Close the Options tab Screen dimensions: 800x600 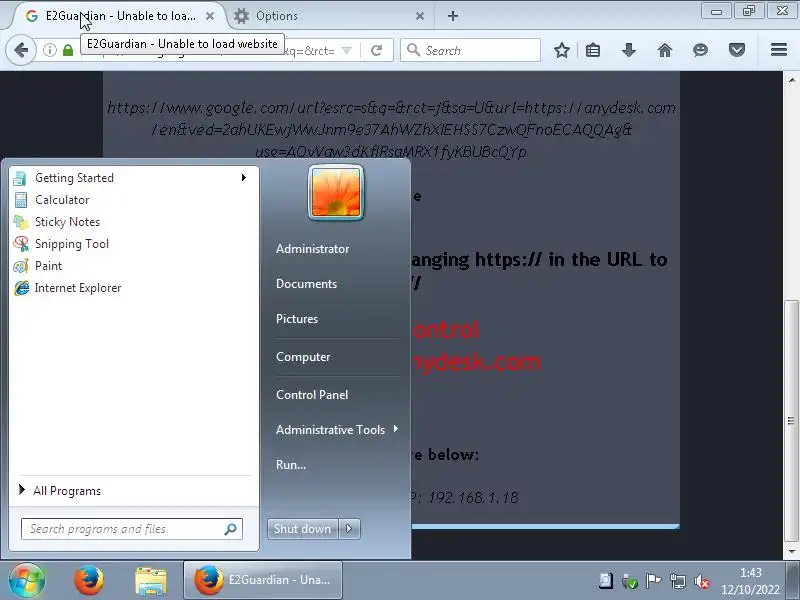[x=420, y=16]
